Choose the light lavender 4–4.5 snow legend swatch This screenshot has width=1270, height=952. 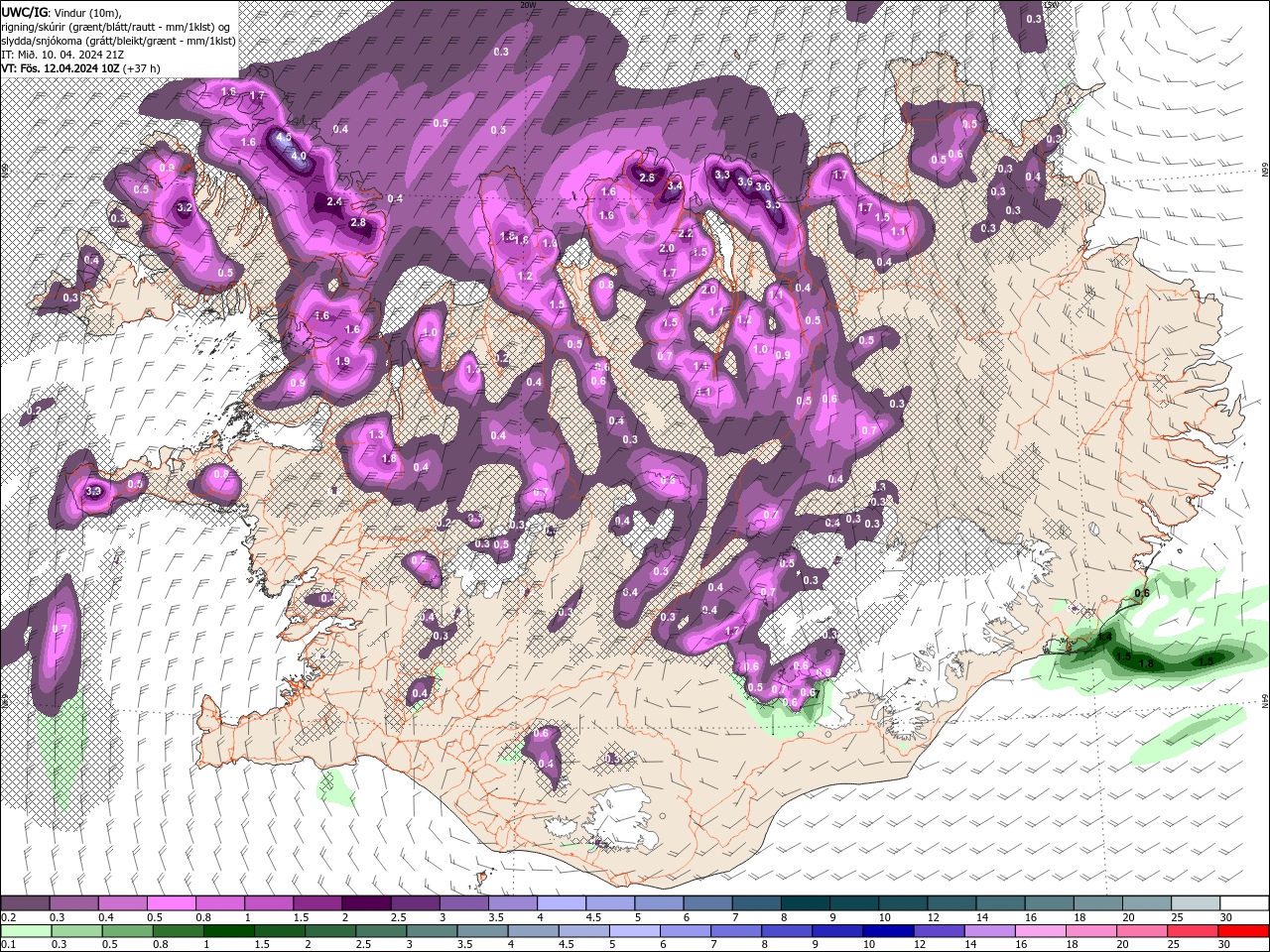tap(562, 903)
